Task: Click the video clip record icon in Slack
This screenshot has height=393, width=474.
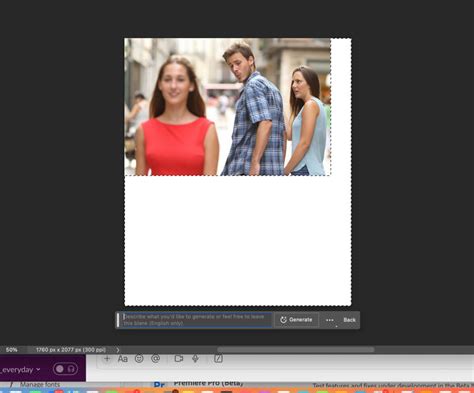Action: point(179,359)
